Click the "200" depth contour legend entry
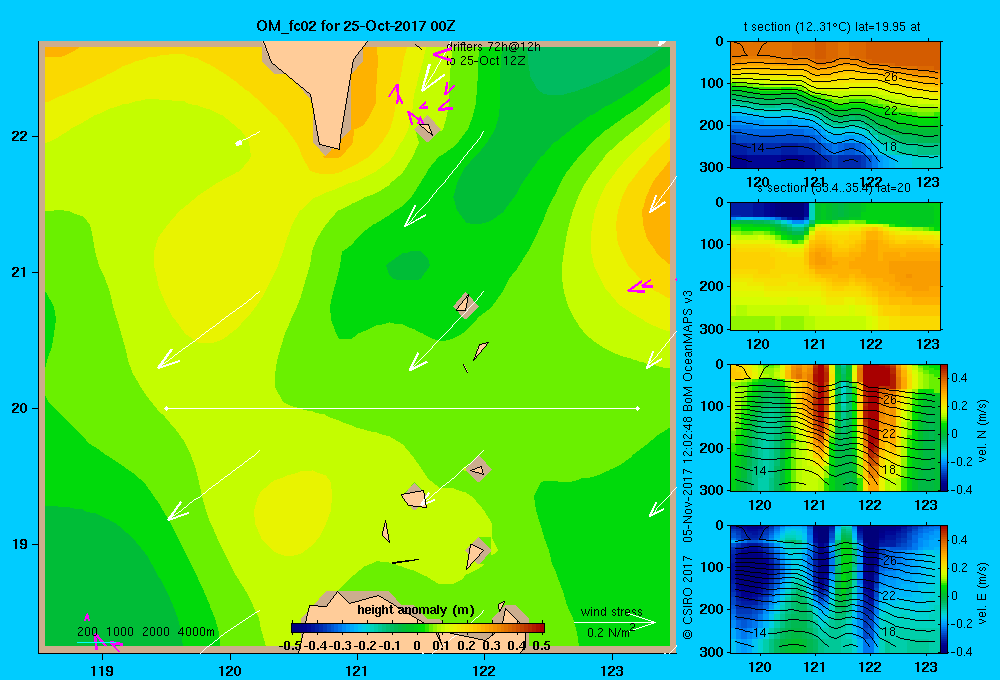The image size is (1000, 680). [87, 632]
